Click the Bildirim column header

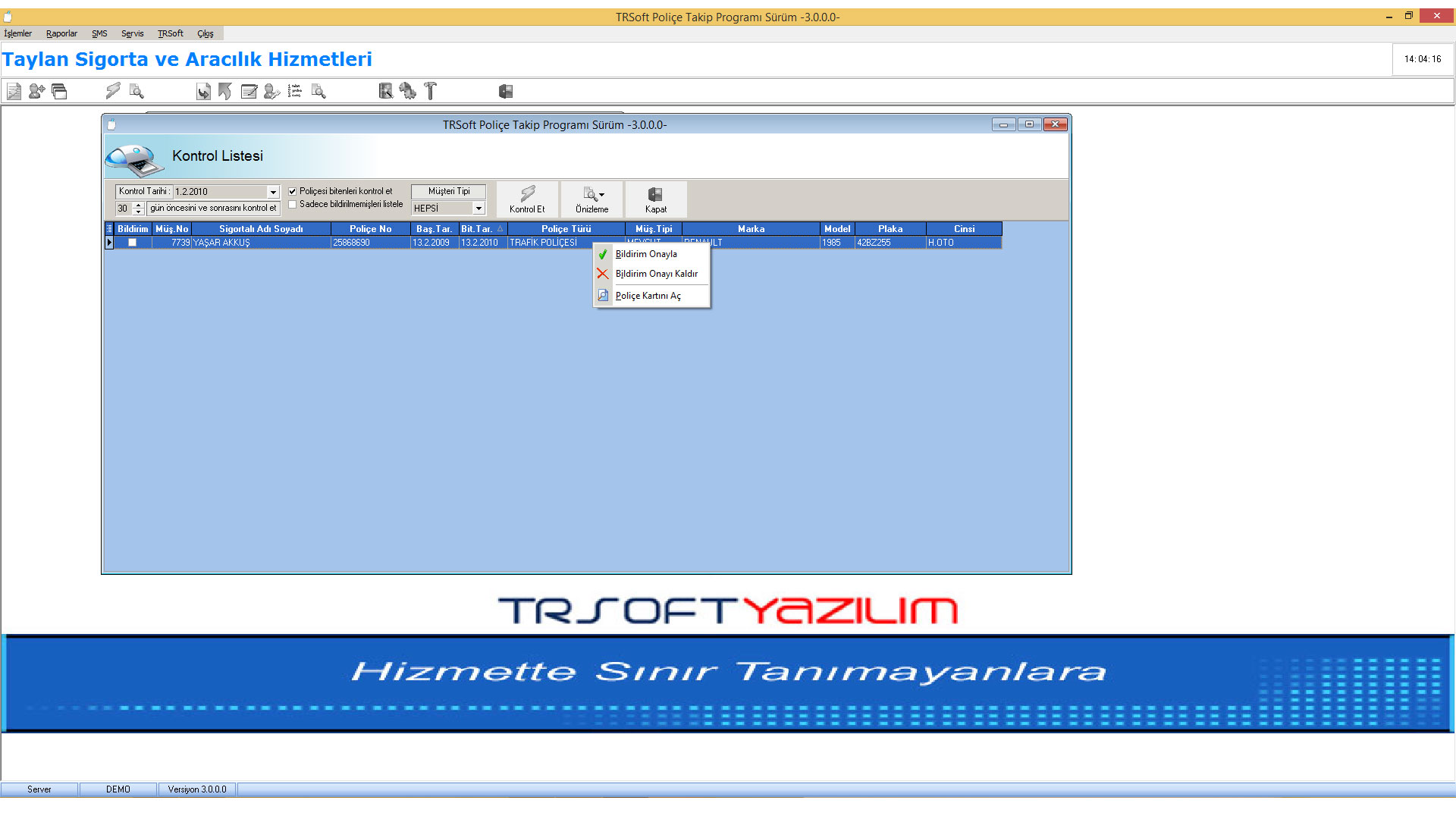pyautogui.click(x=133, y=229)
